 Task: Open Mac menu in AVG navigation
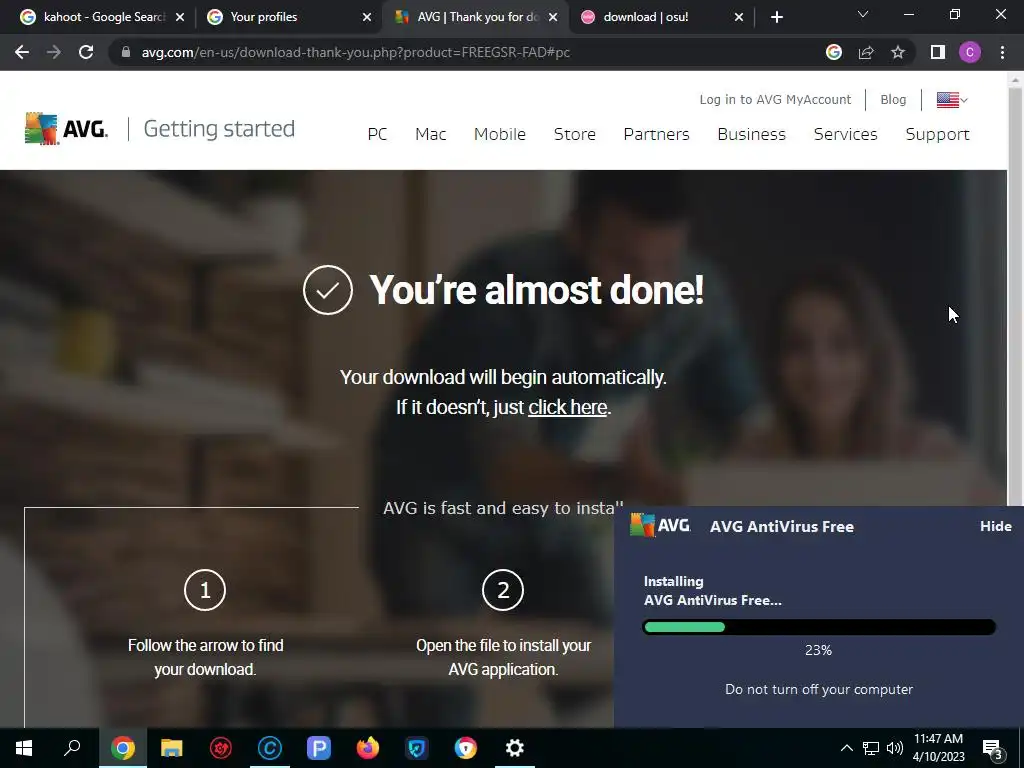430,134
